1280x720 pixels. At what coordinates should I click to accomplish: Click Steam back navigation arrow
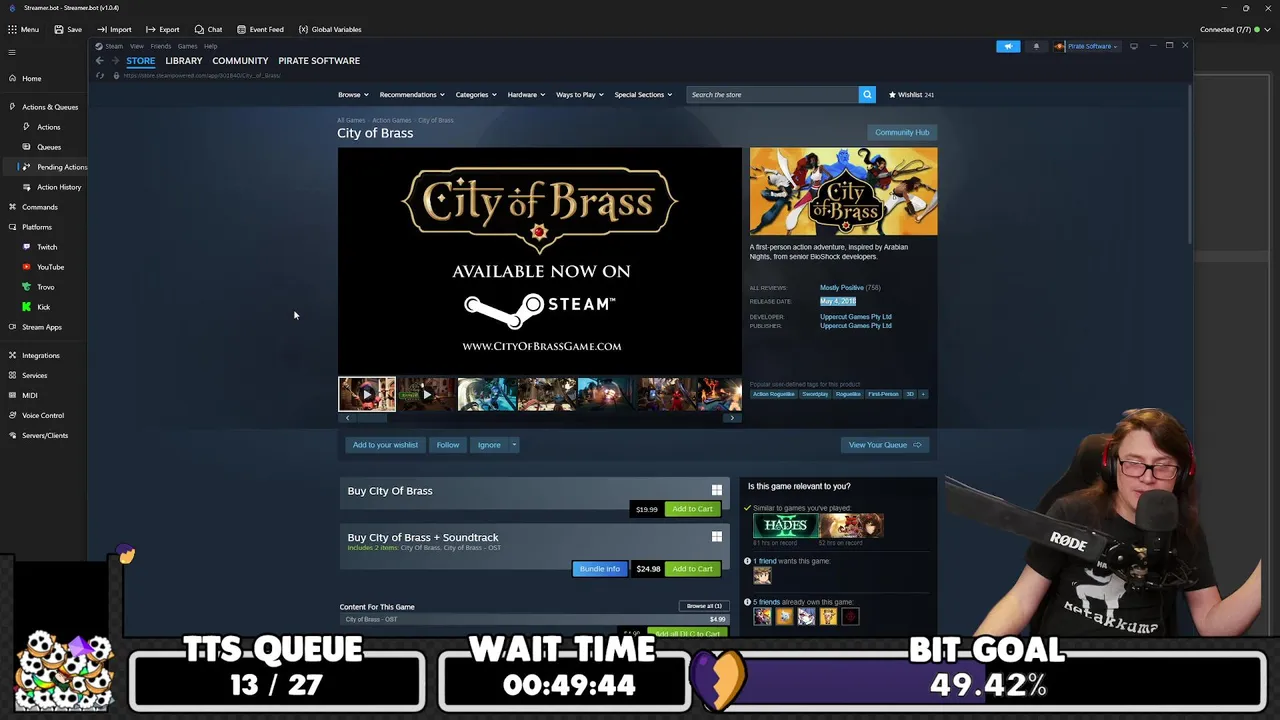99,61
